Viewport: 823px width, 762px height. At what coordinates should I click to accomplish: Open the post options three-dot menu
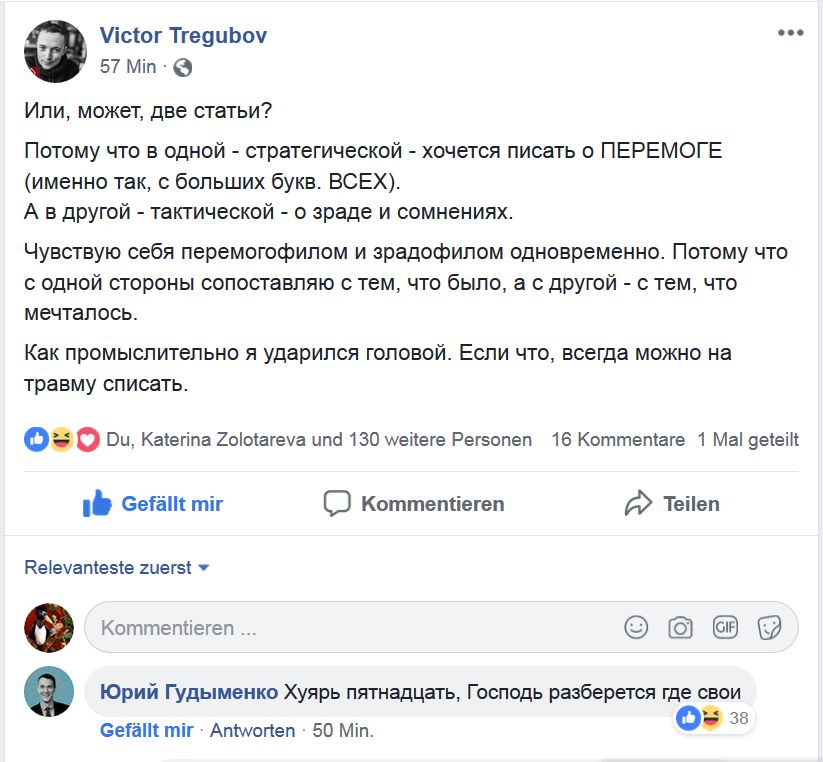(x=790, y=33)
